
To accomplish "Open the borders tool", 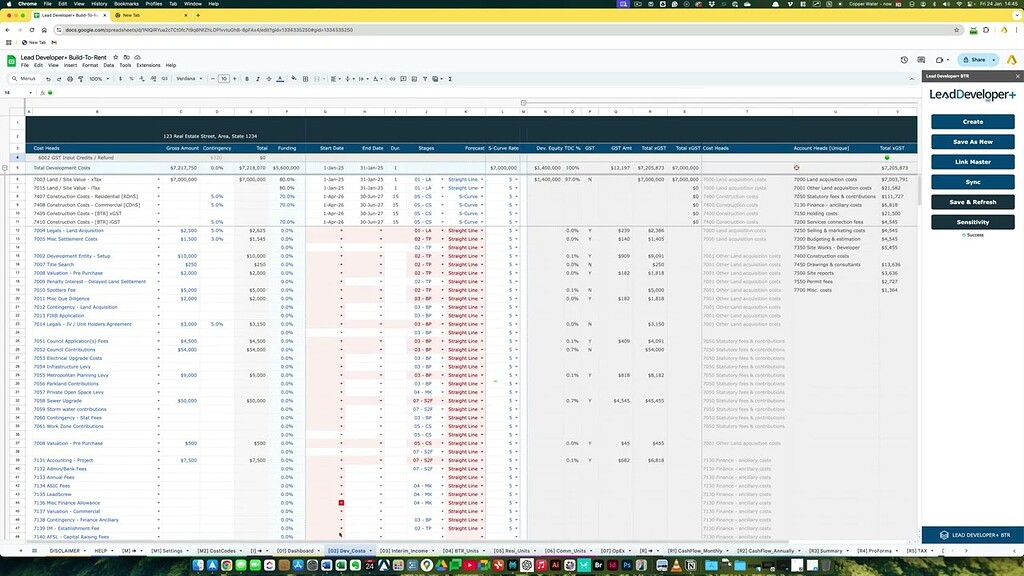I will point(305,79).
